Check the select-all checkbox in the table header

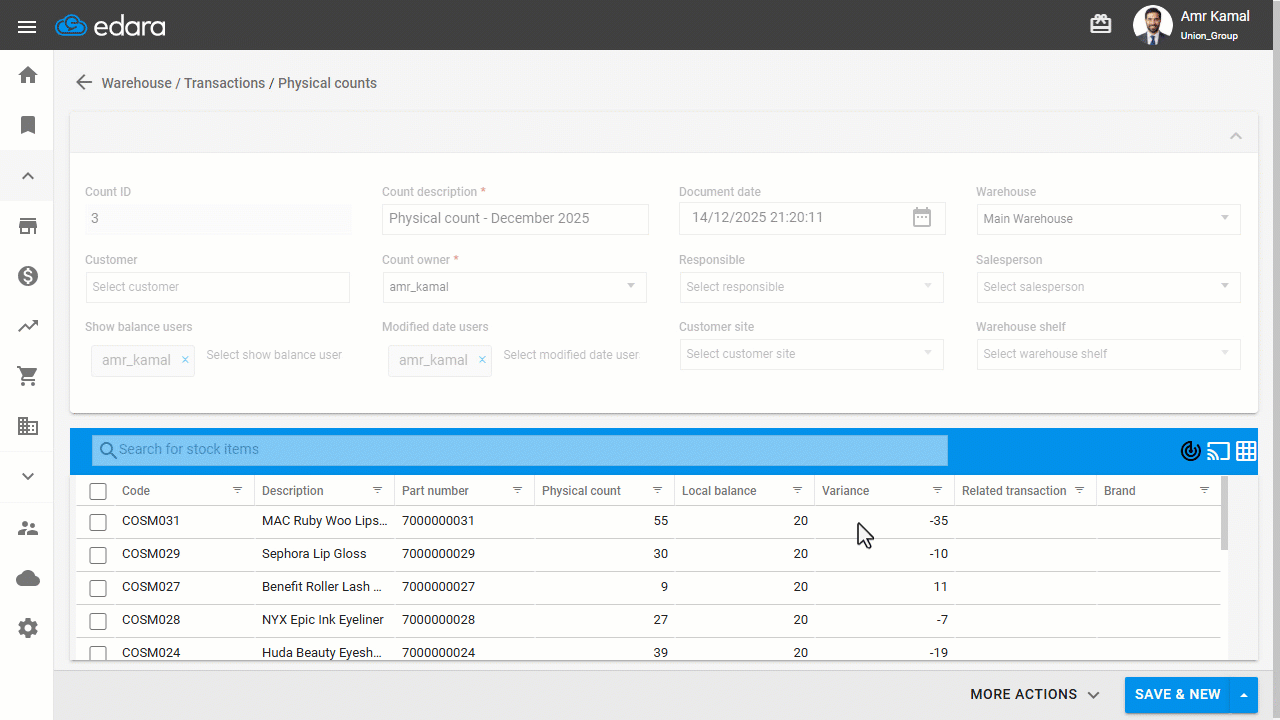(x=98, y=491)
